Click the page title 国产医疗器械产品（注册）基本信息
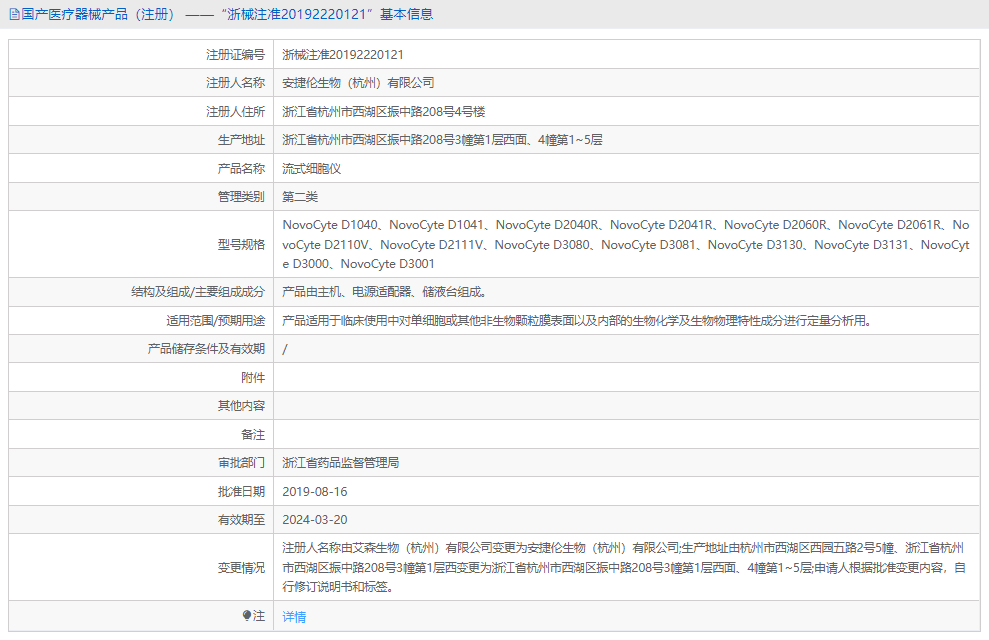 tap(227, 15)
